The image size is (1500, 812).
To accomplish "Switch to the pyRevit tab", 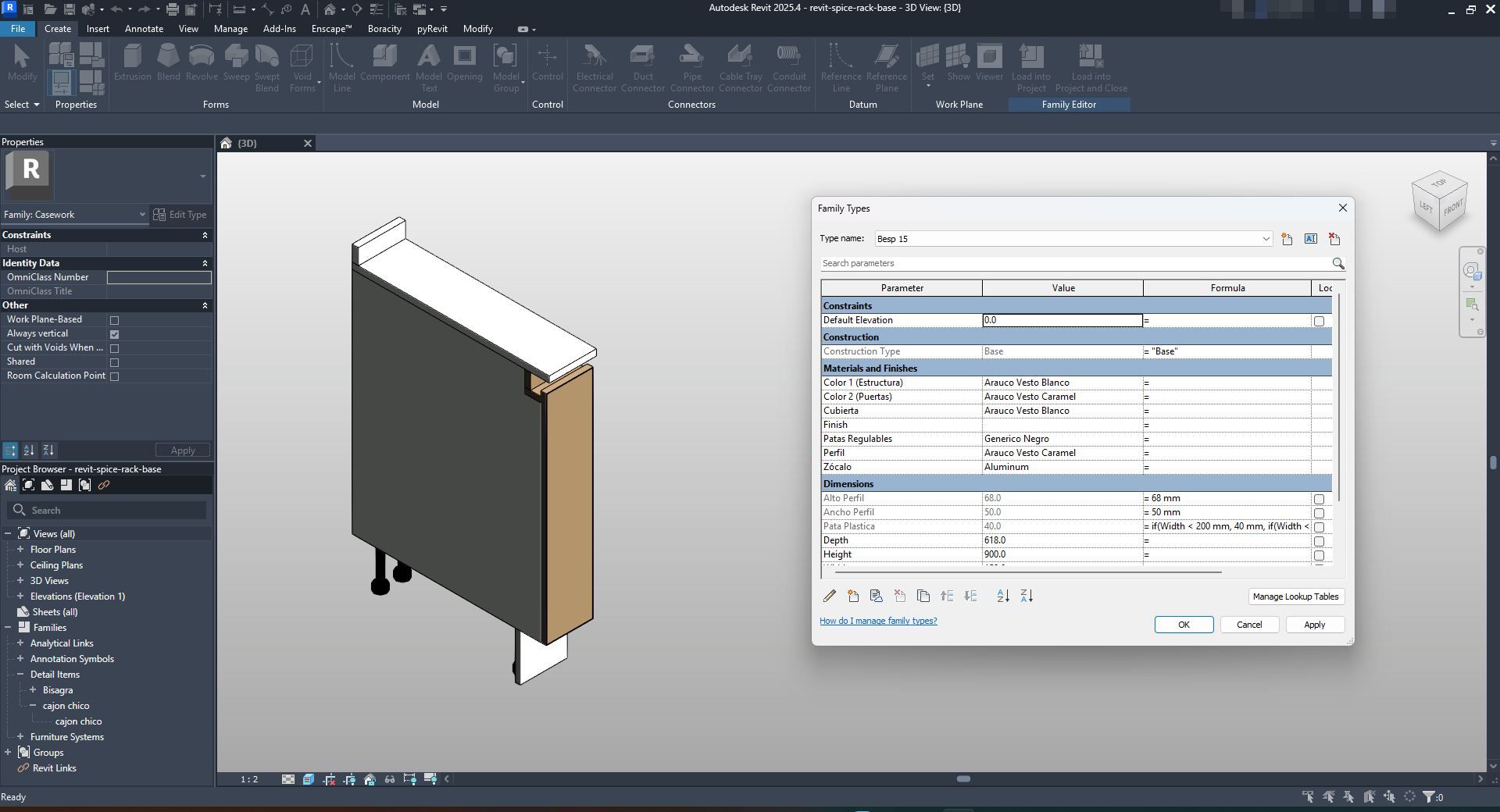I will (432, 29).
